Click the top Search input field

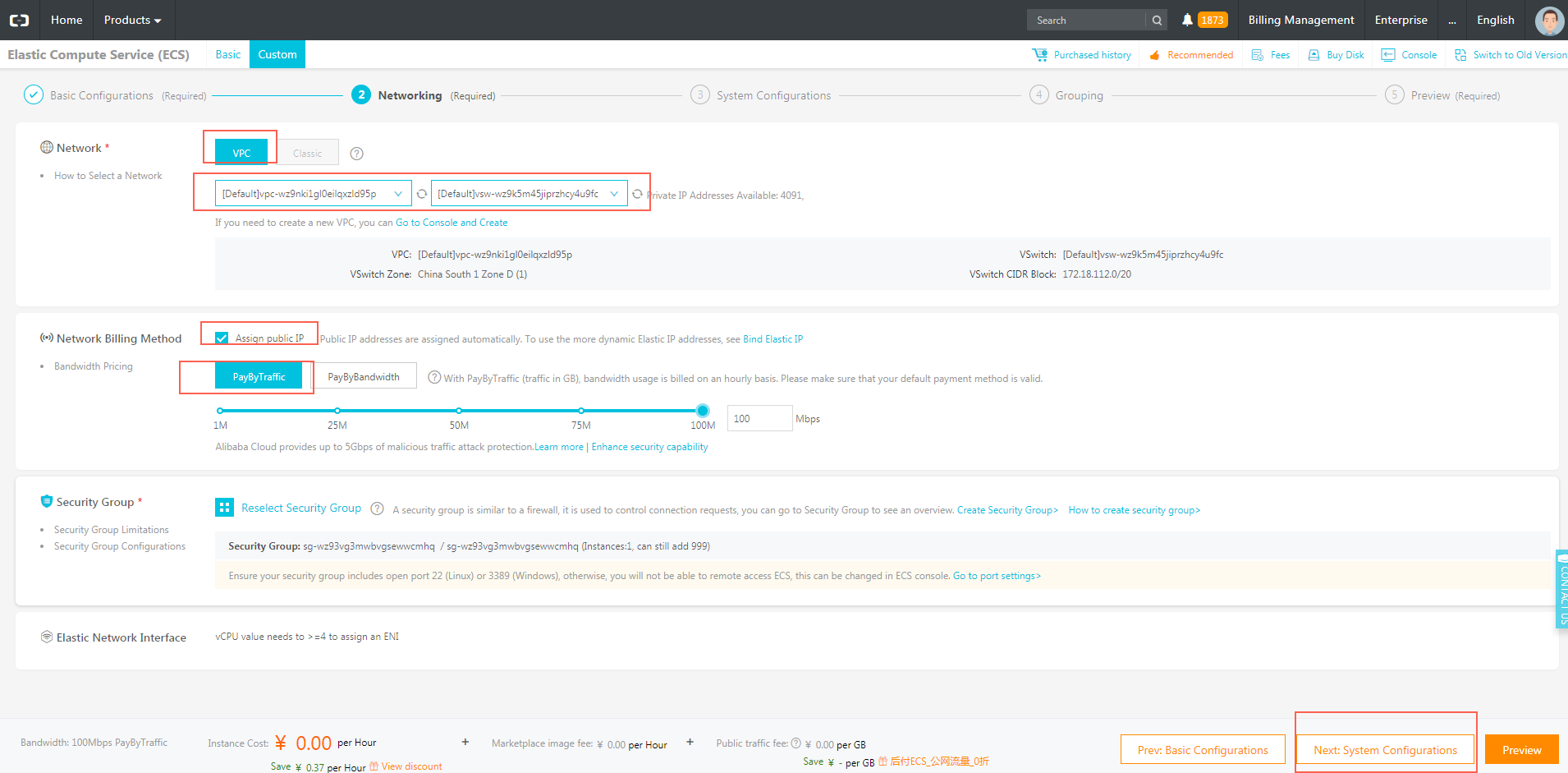(1086, 21)
